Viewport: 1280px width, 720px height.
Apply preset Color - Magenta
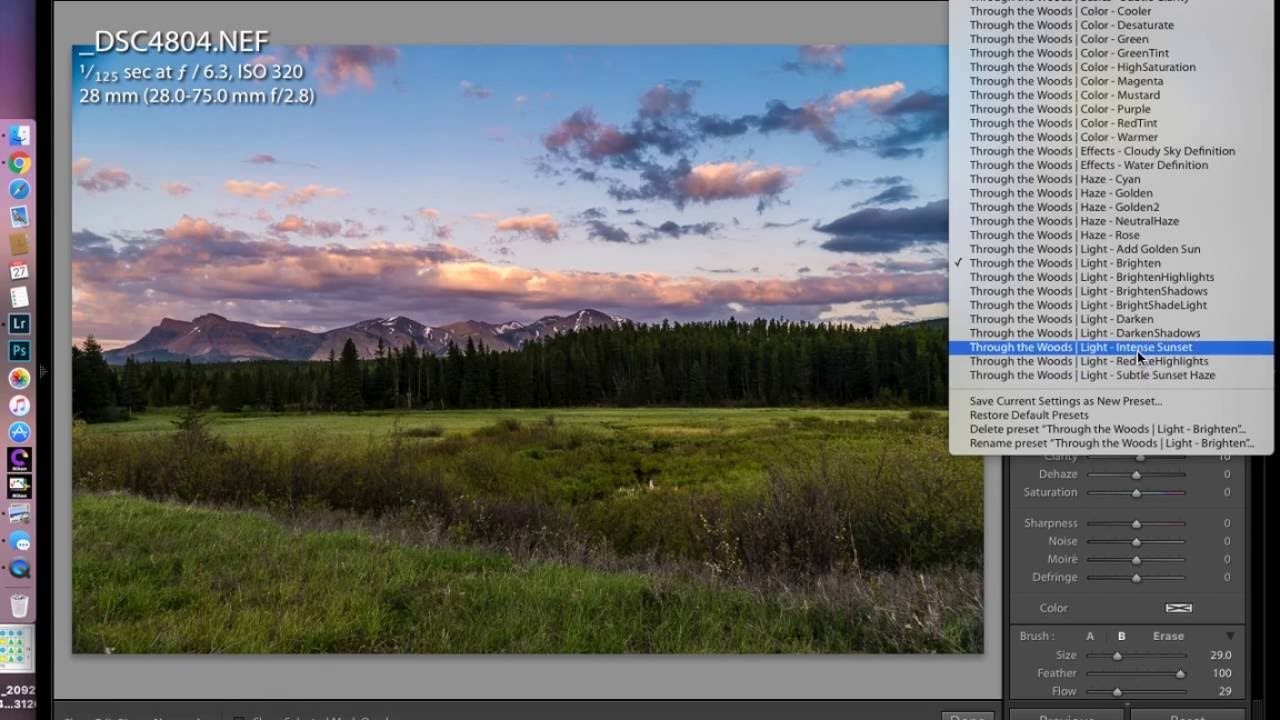click(x=1110, y=81)
